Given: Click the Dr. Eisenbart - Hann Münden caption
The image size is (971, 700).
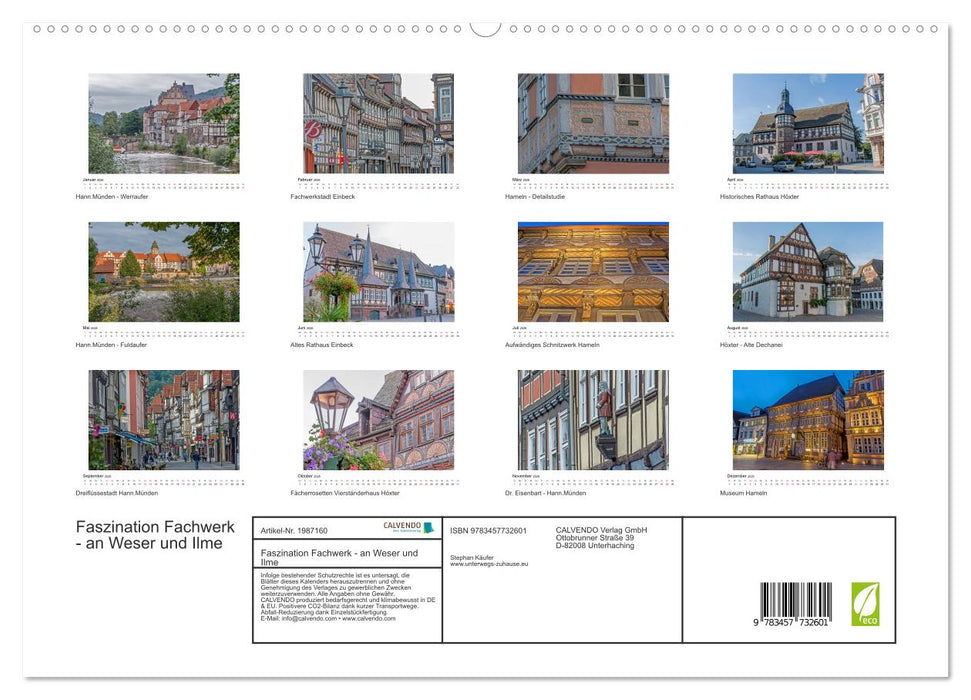Looking at the screenshot, I should [545, 492].
